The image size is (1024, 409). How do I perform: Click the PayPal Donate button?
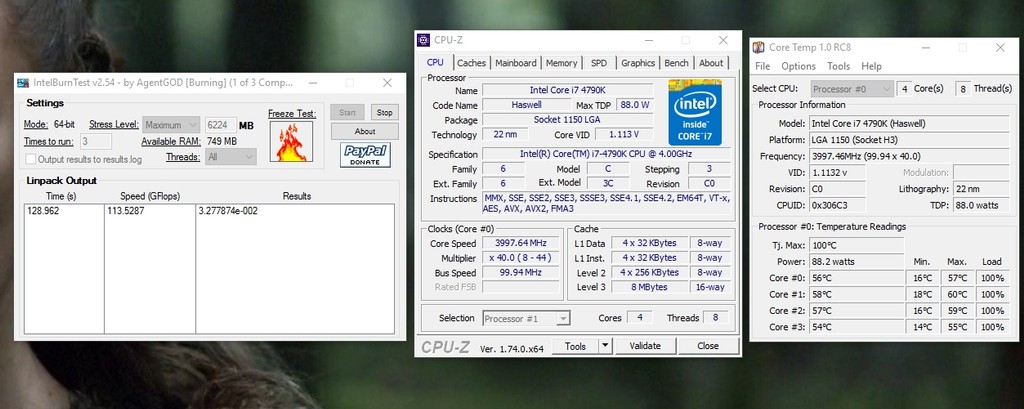365,155
